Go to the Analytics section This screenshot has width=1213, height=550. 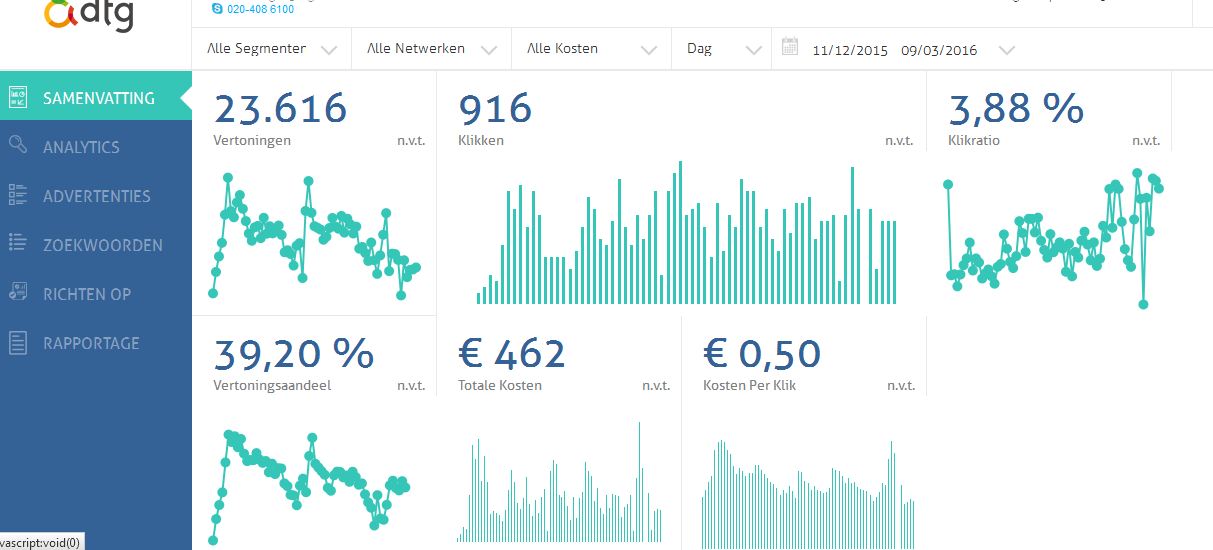(96, 146)
